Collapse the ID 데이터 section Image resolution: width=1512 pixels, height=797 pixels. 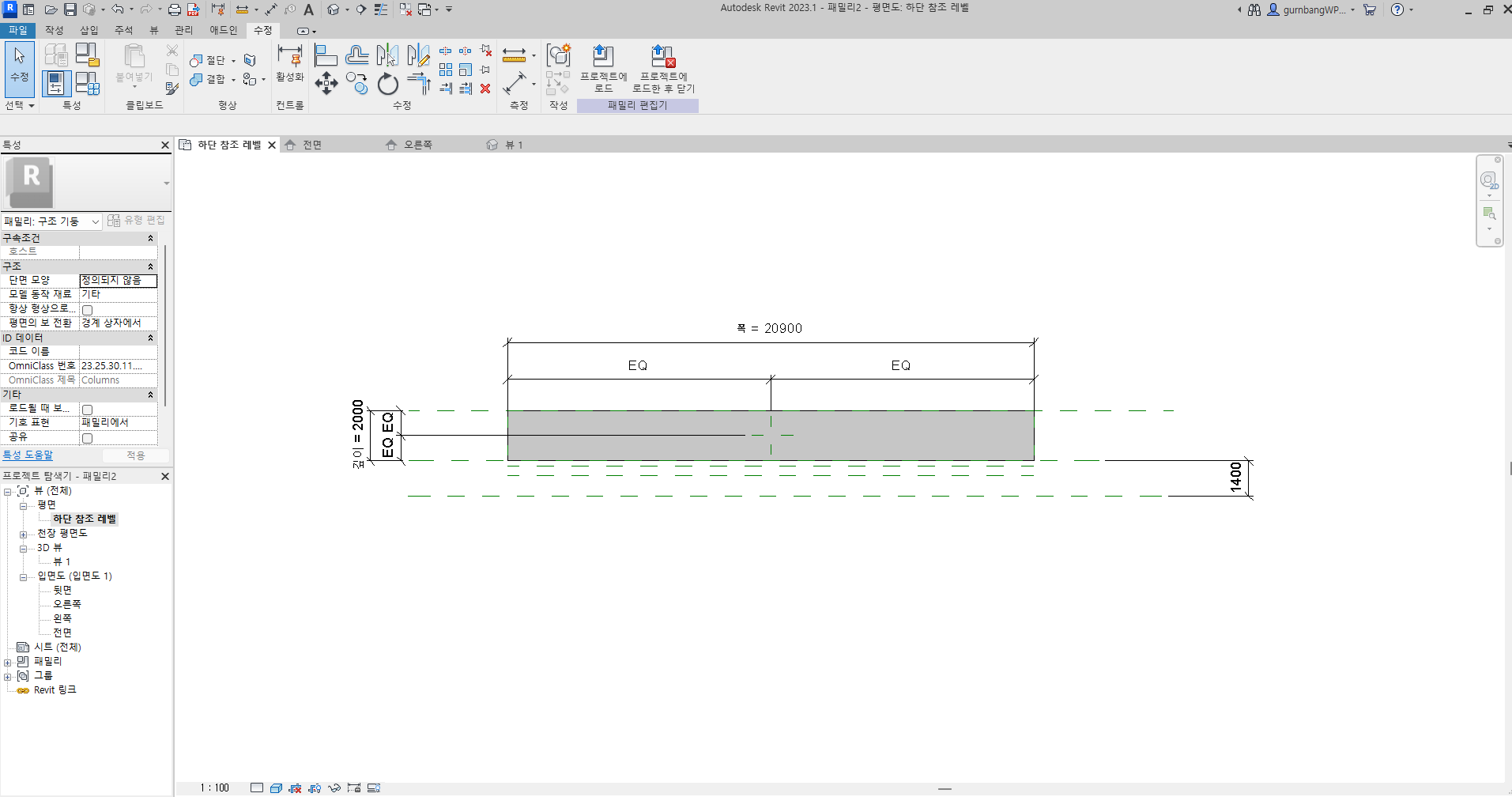(x=150, y=338)
